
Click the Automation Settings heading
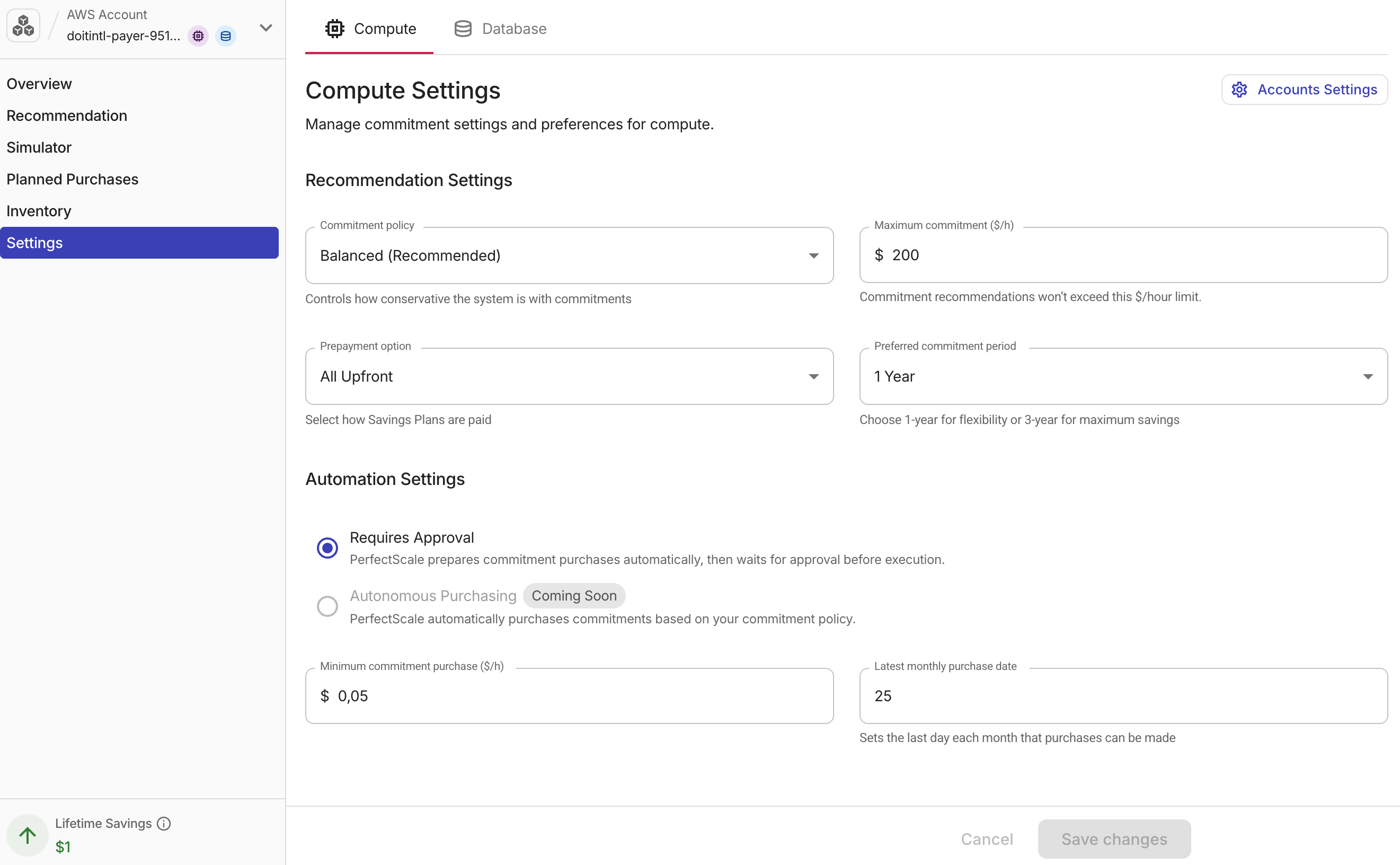[385, 479]
